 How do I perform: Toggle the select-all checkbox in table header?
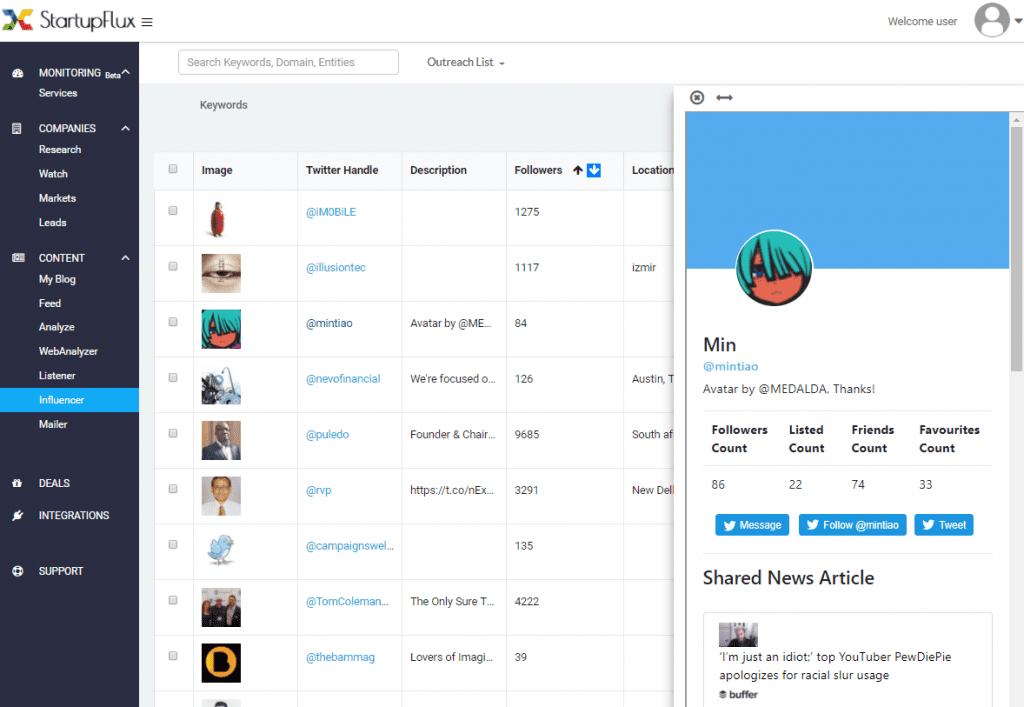coord(173,169)
